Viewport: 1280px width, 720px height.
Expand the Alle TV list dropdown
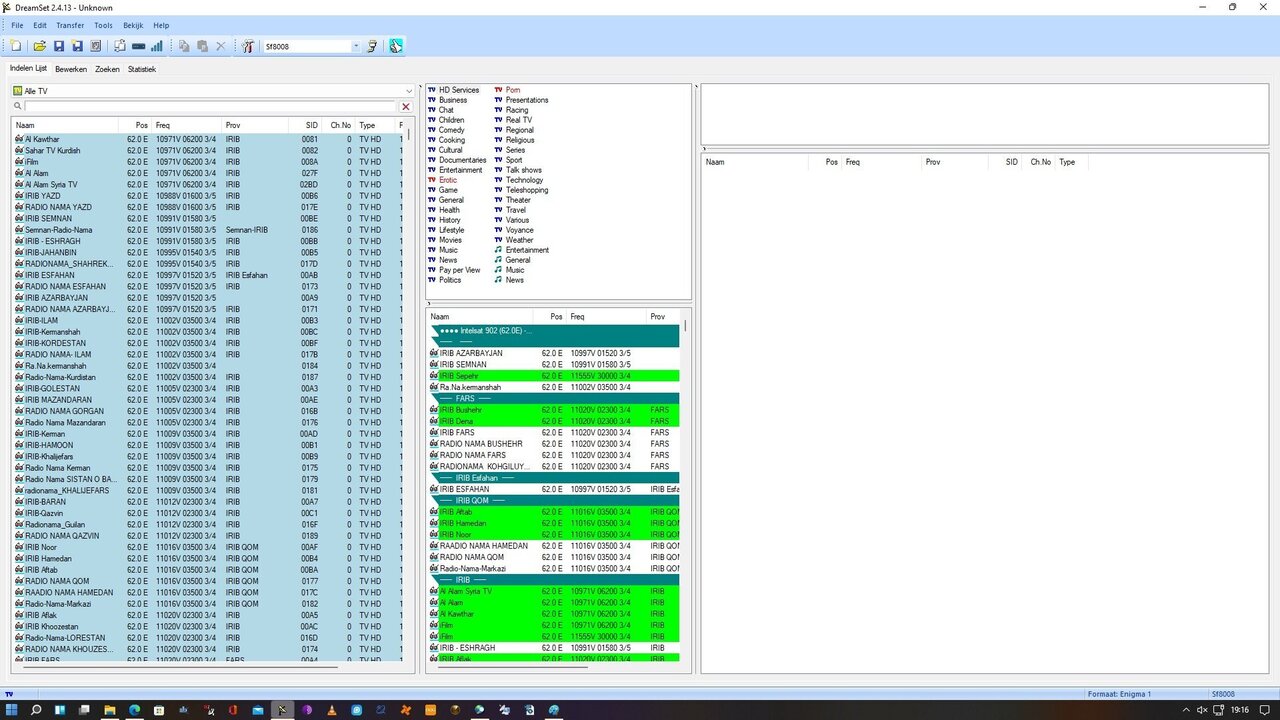tap(408, 91)
